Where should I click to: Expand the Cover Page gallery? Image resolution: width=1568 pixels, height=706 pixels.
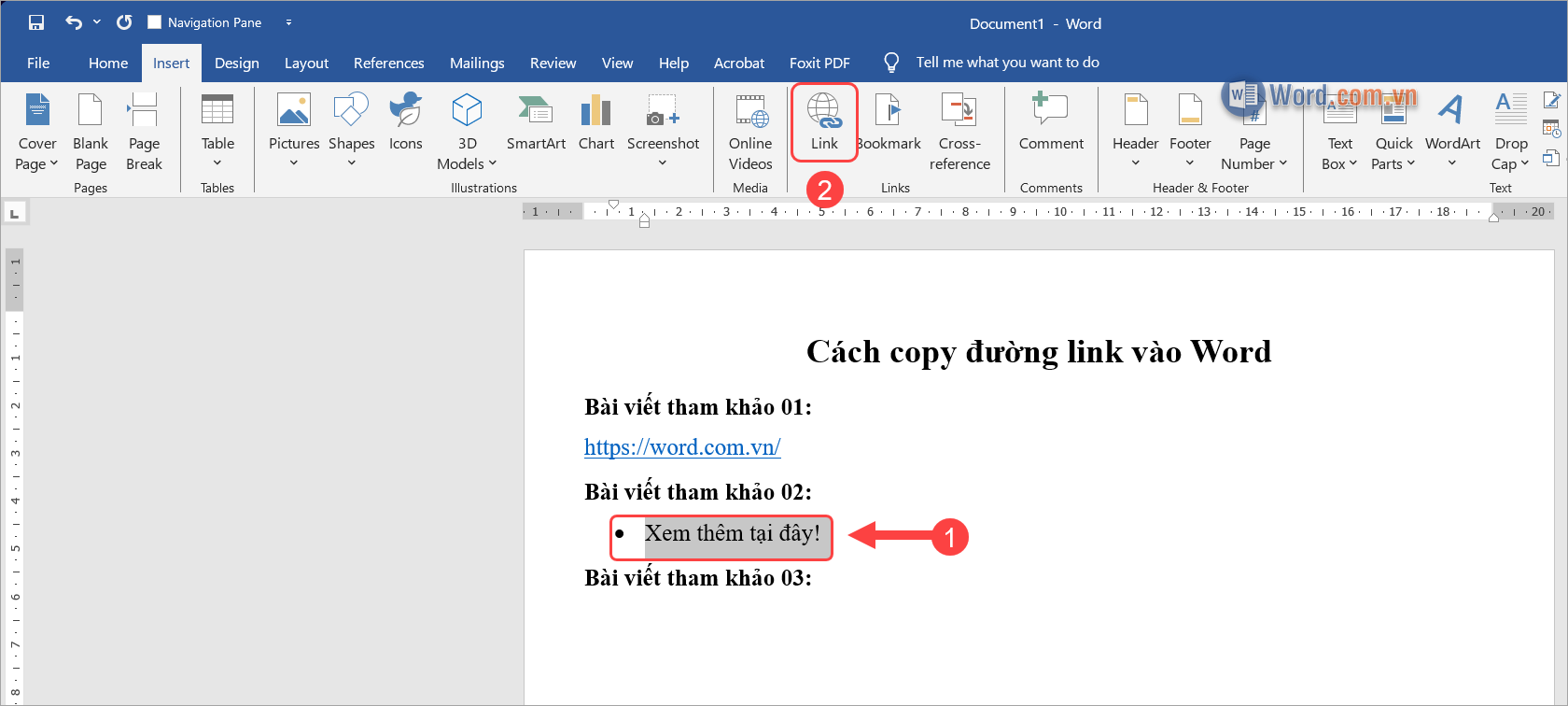coord(37,133)
